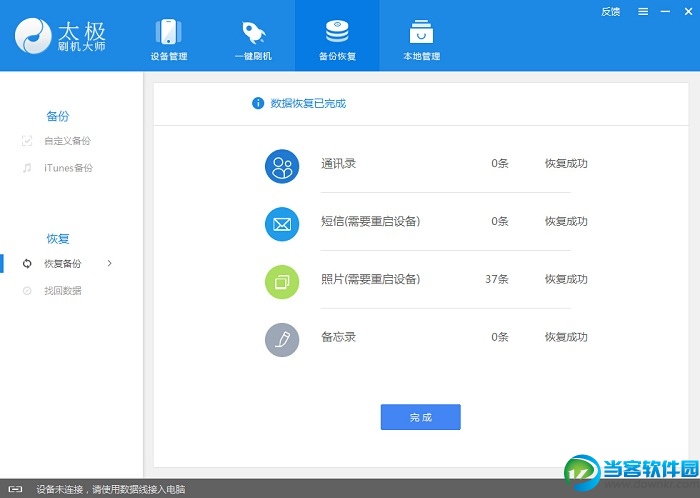Screen dimensions: 700x498
Task: Click 恢复成功 in the 短信 row
Action: pos(566,221)
